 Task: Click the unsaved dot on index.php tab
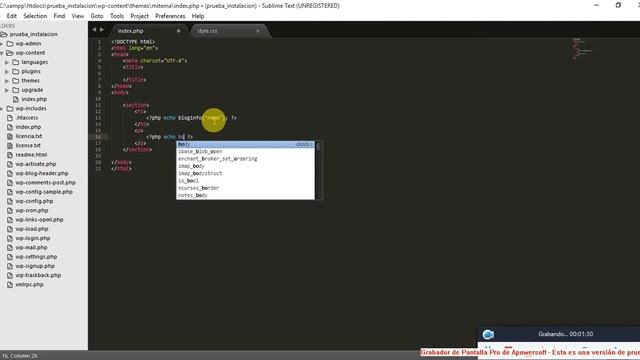pyautogui.click(x=178, y=31)
